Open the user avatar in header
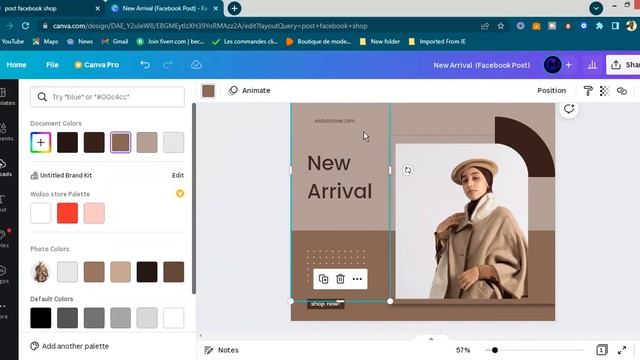 click(x=553, y=65)
